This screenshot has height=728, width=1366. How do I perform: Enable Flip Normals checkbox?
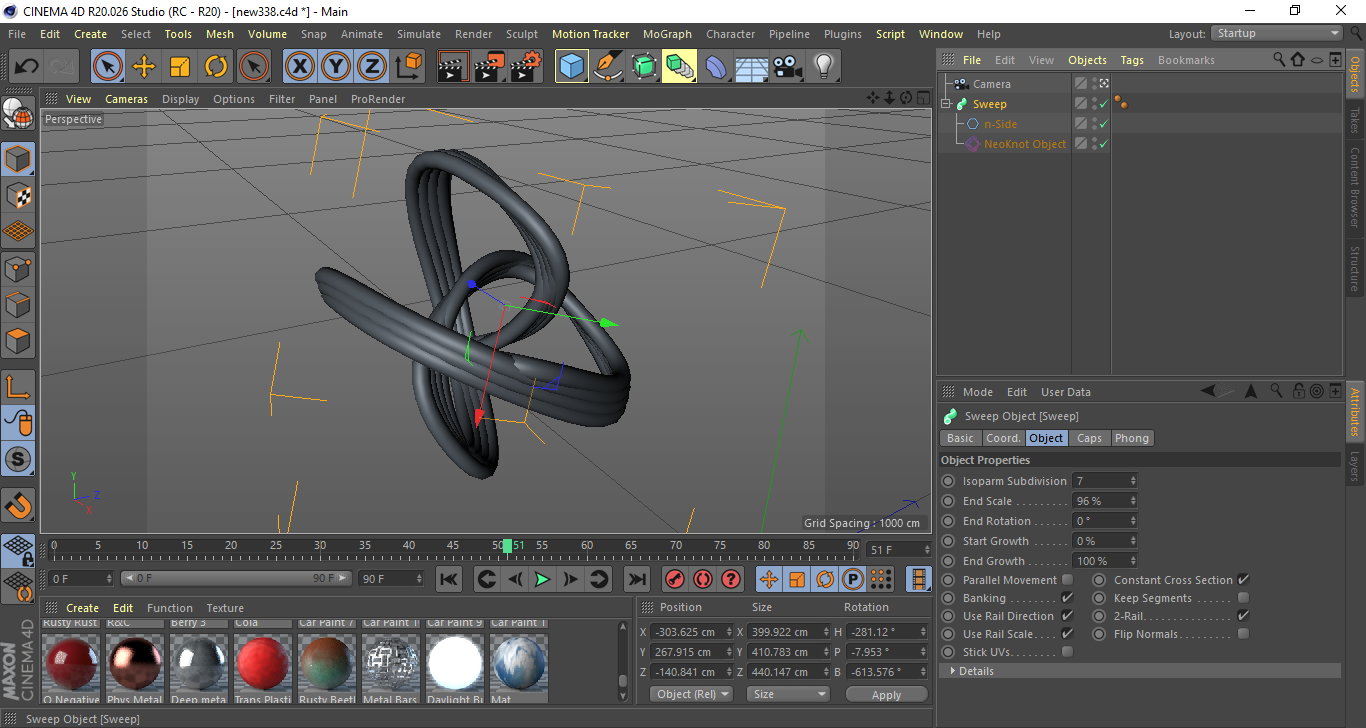click(1243, 634)
